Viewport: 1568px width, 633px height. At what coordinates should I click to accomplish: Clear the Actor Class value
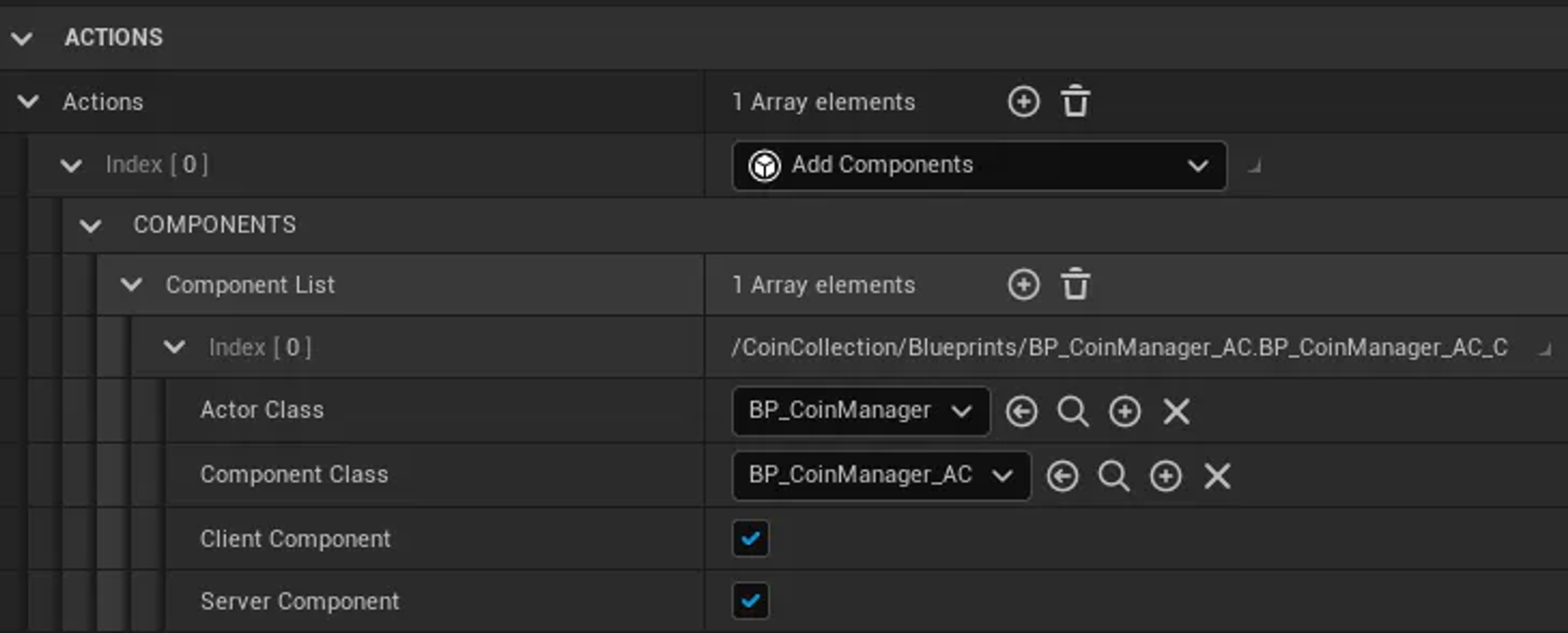point(1176,411)
